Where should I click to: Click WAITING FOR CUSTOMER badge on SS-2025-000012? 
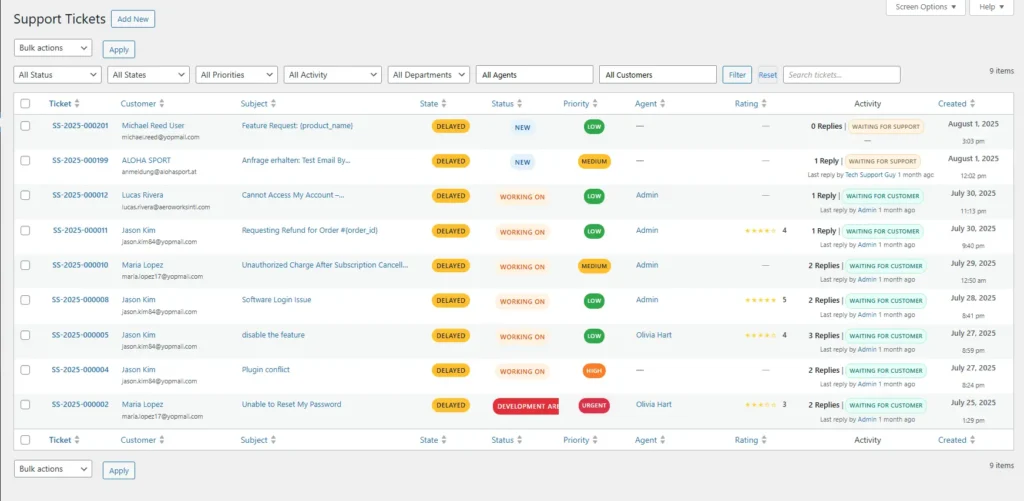883,196
